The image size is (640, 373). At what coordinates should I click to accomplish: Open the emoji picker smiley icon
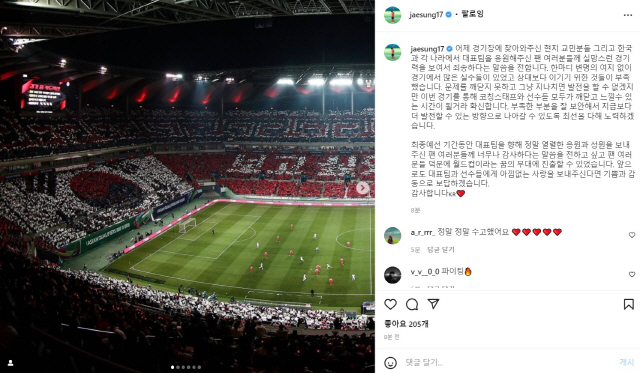tap(390, 362)
